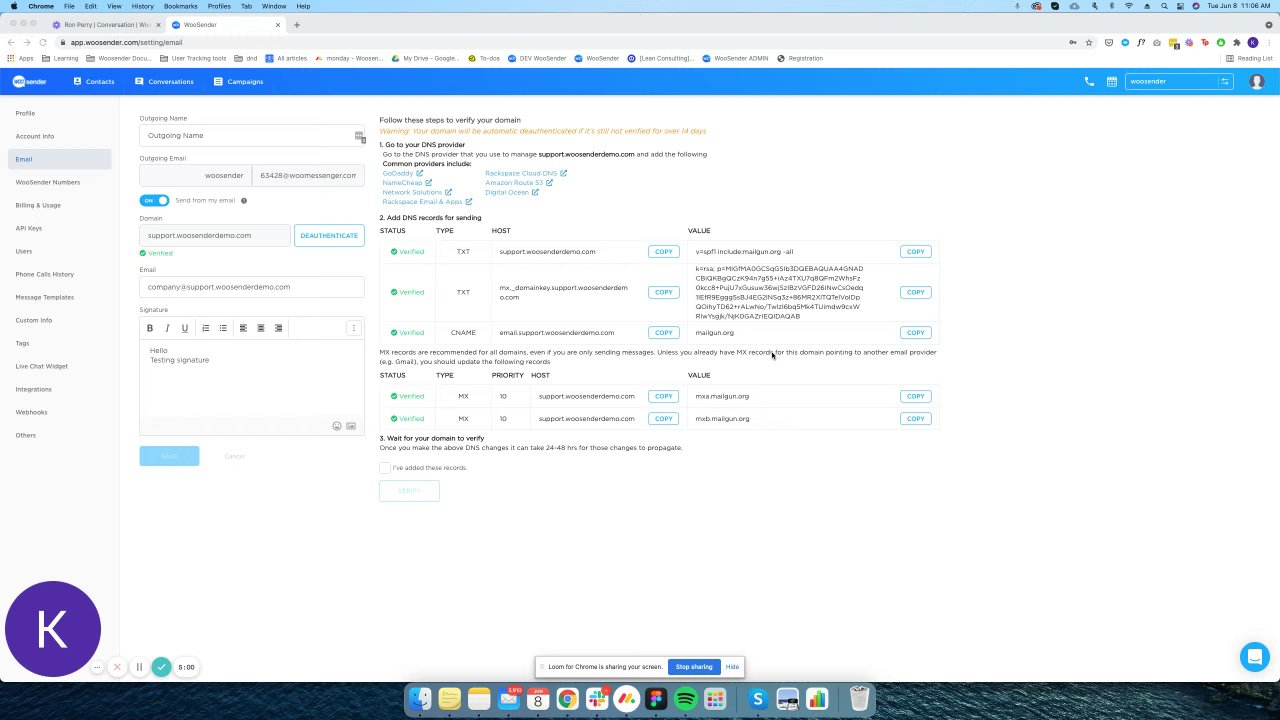
Task: Copy v=spf1 include:mailgun.org value
Action: click(x=916, y=252)
